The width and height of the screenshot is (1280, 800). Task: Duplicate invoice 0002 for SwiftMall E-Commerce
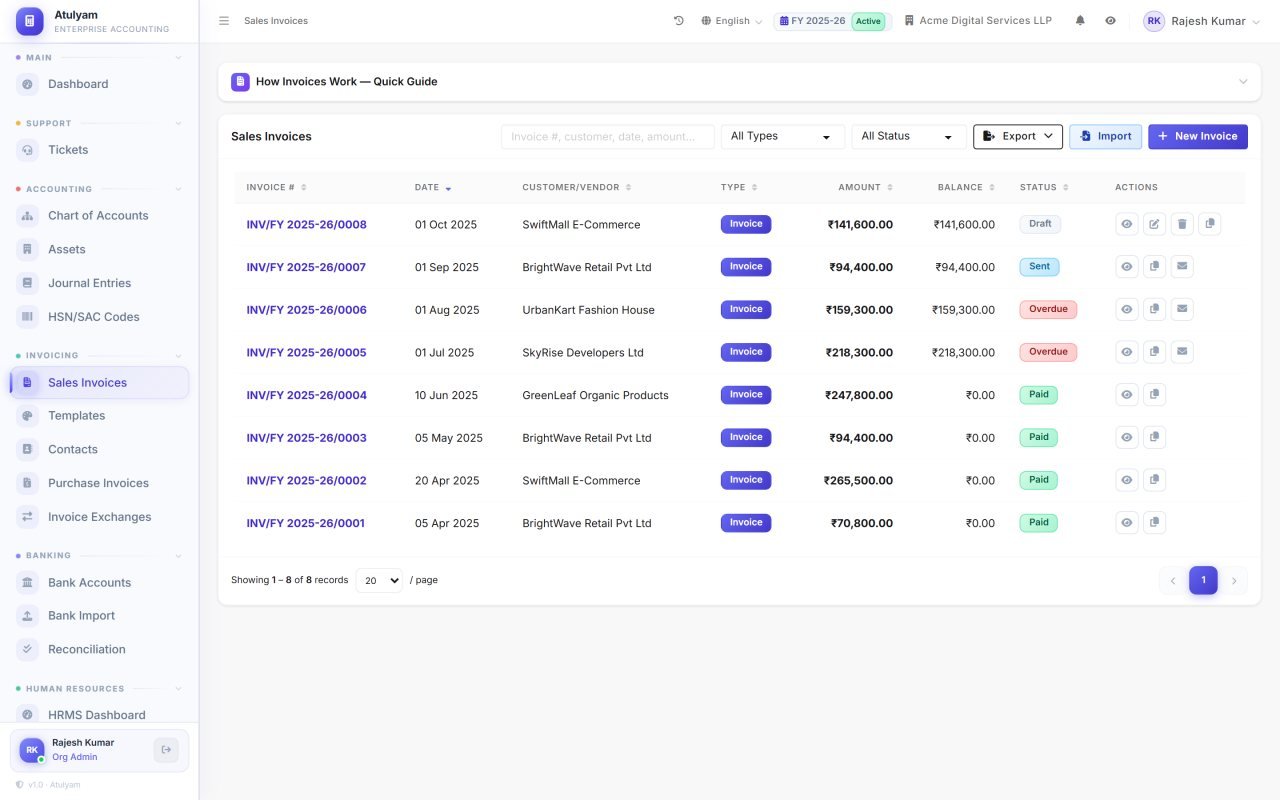tap(1154, 480)
